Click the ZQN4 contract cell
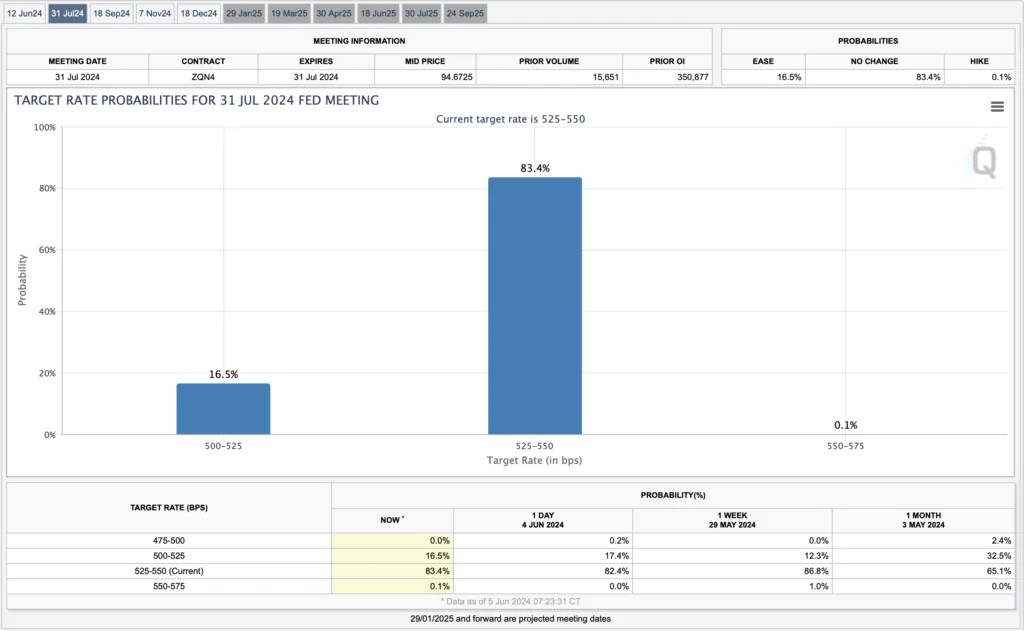Screen dimensions: 1024x631 click(x=203, y=77)
